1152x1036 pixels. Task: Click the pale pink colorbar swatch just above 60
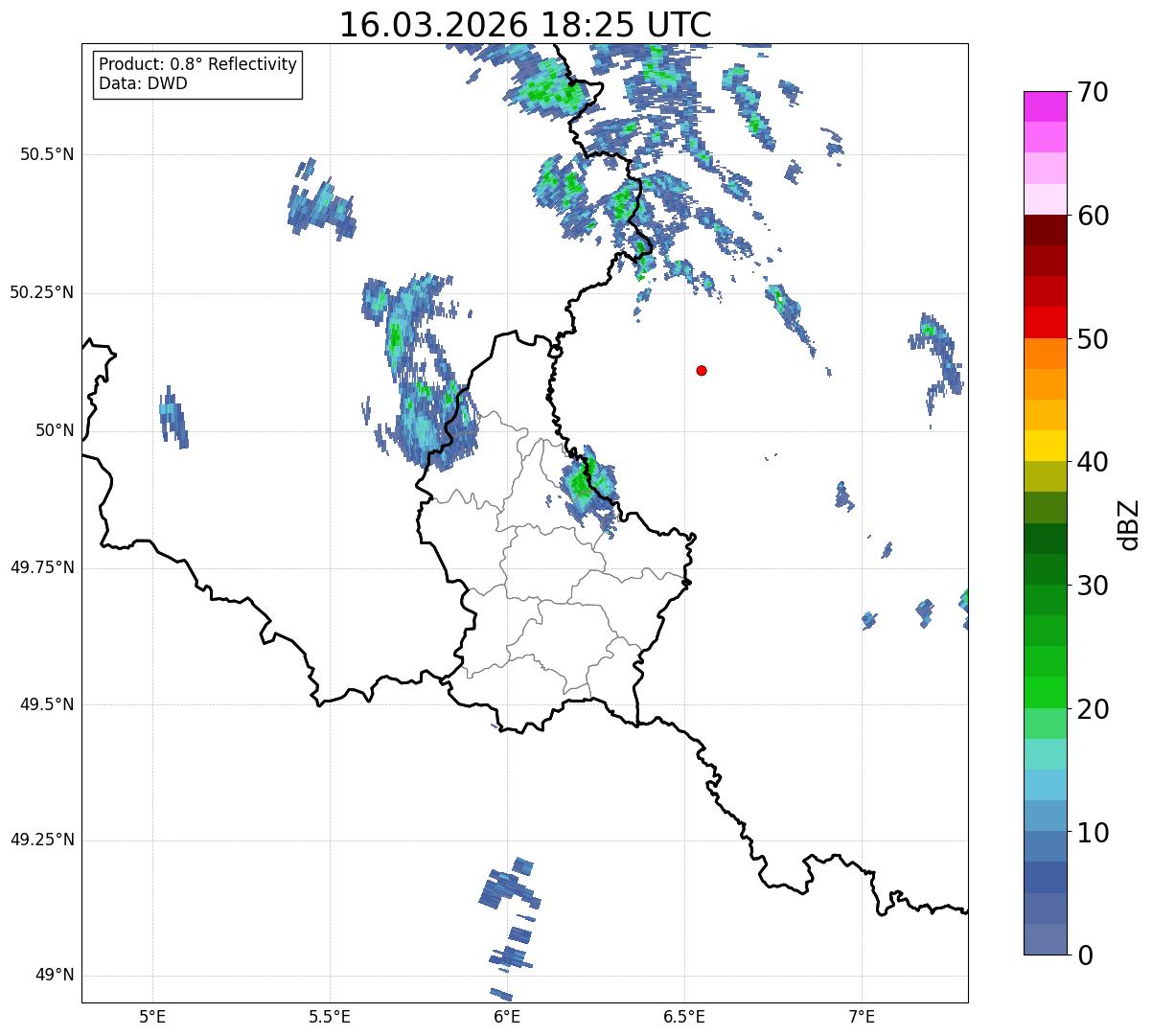[x=1046, y=199]
